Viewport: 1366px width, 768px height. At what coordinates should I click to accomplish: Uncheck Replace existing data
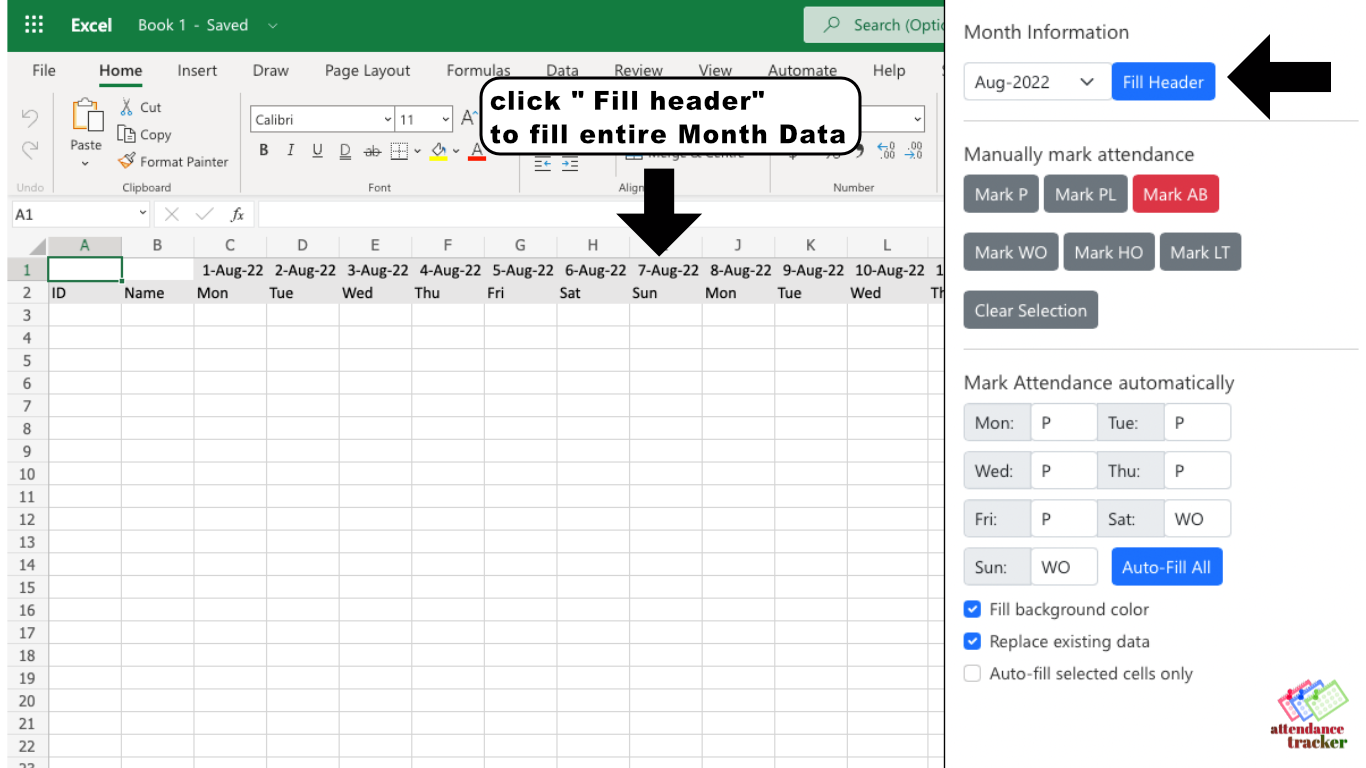972,641
